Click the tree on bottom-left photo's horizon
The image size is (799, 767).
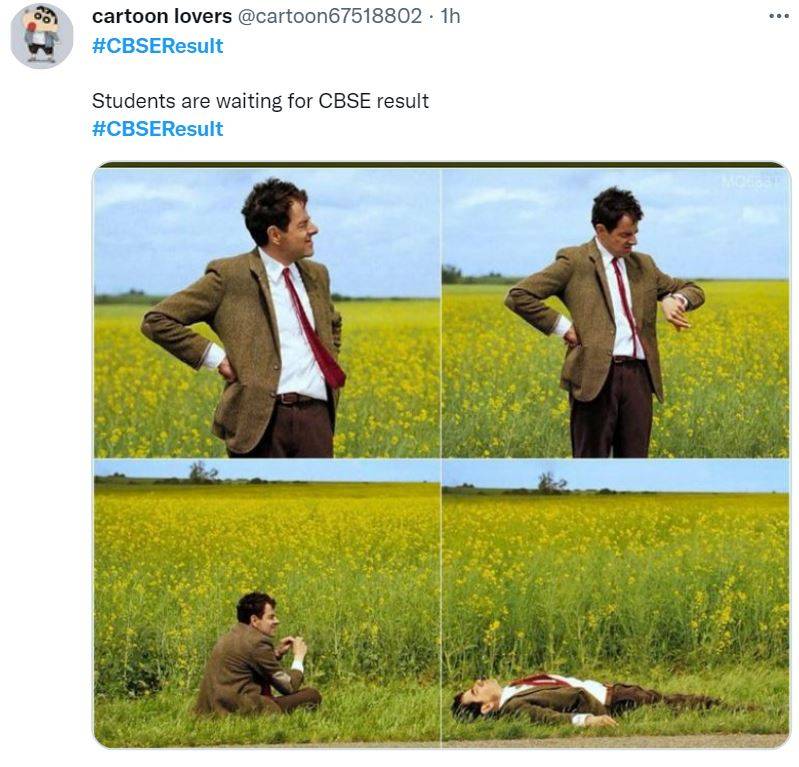click(202, 471)
